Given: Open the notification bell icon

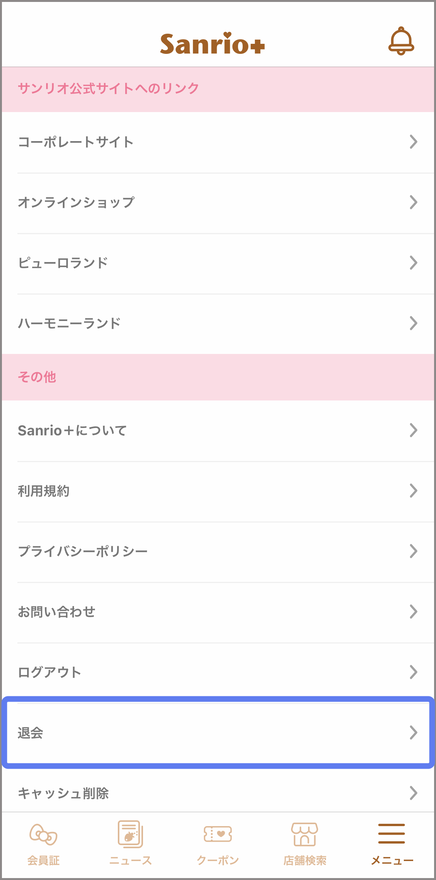Looking at the screenshot, I should pos(401,40).
